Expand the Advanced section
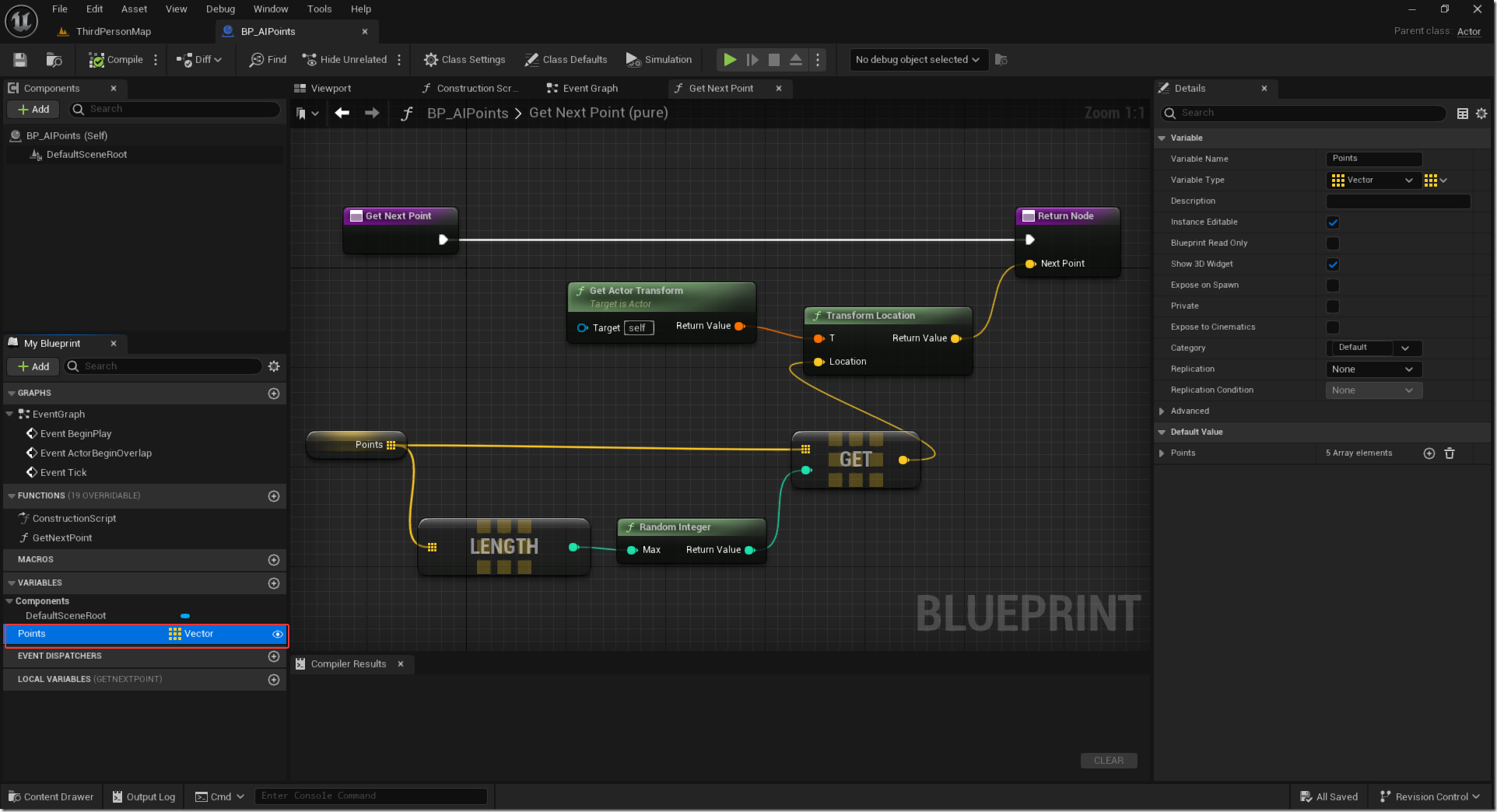Image resolution: width=1497 pixels, height=812 pixels. tap(1162, 411)
